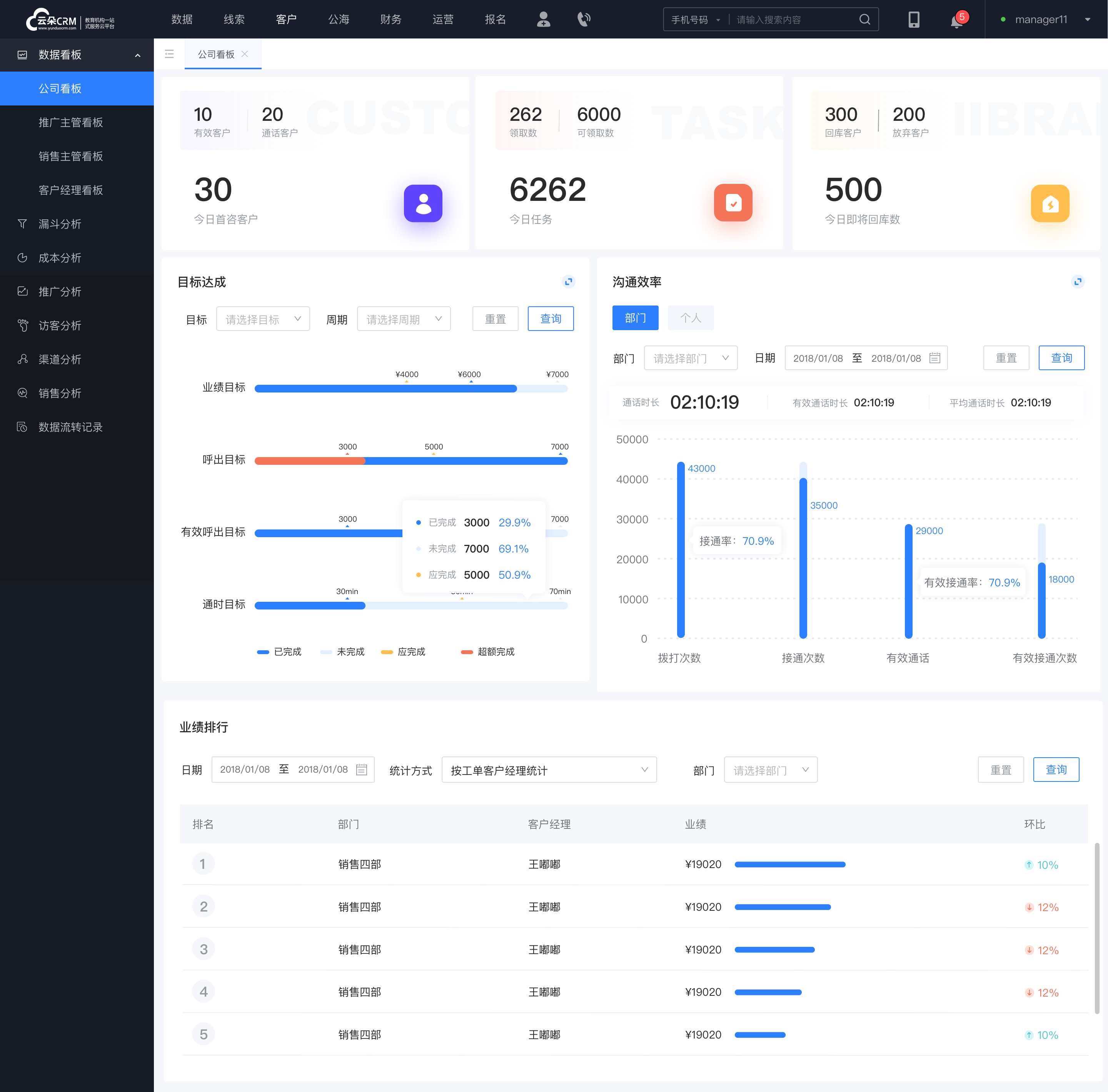This screenshot has width=1108, height=1092.
Task: Click the 销售分析 sales analysis icon
Action: (x=21, y=393)
